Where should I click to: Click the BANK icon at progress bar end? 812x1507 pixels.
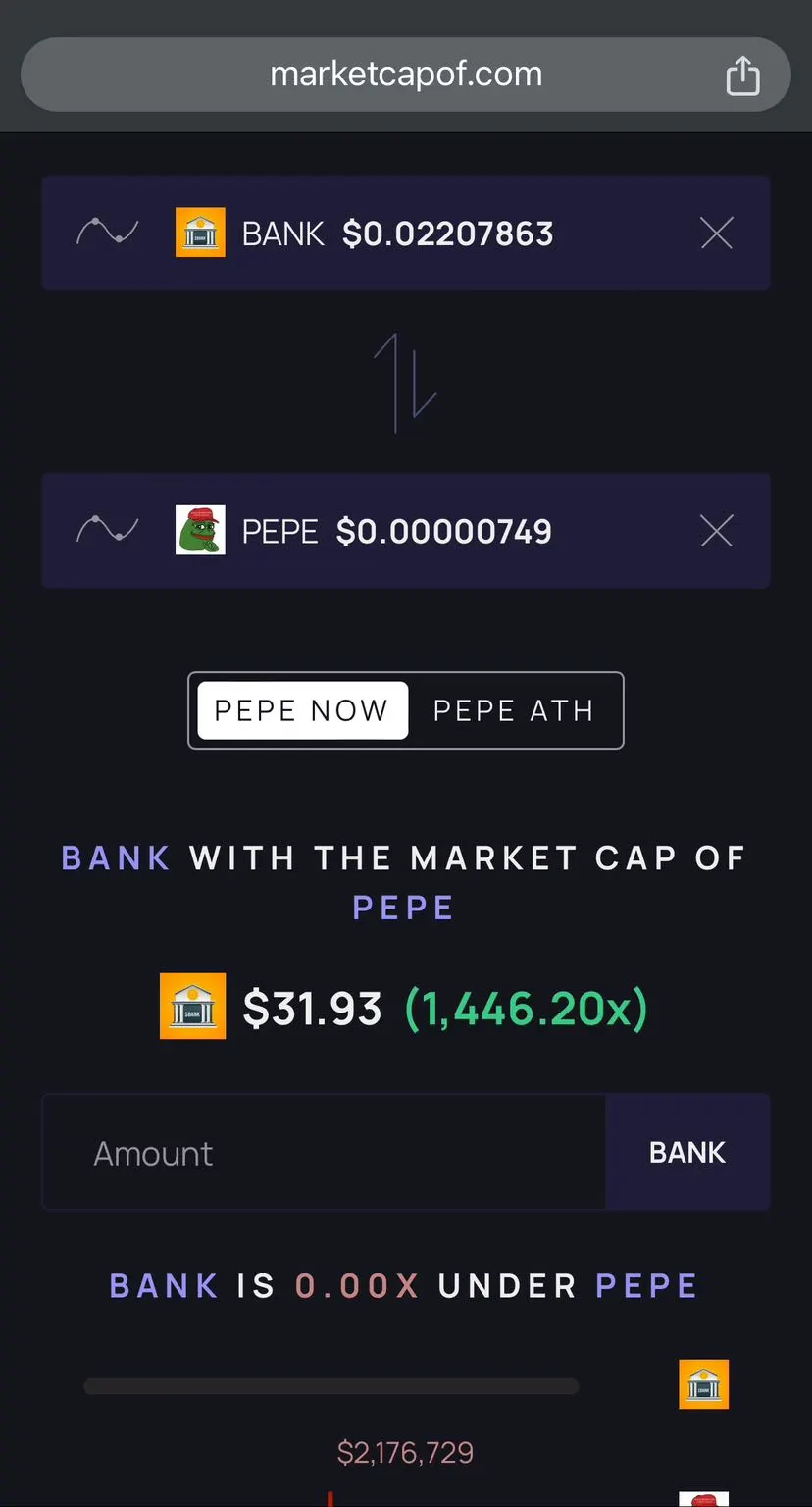[x=704, y=1384]
